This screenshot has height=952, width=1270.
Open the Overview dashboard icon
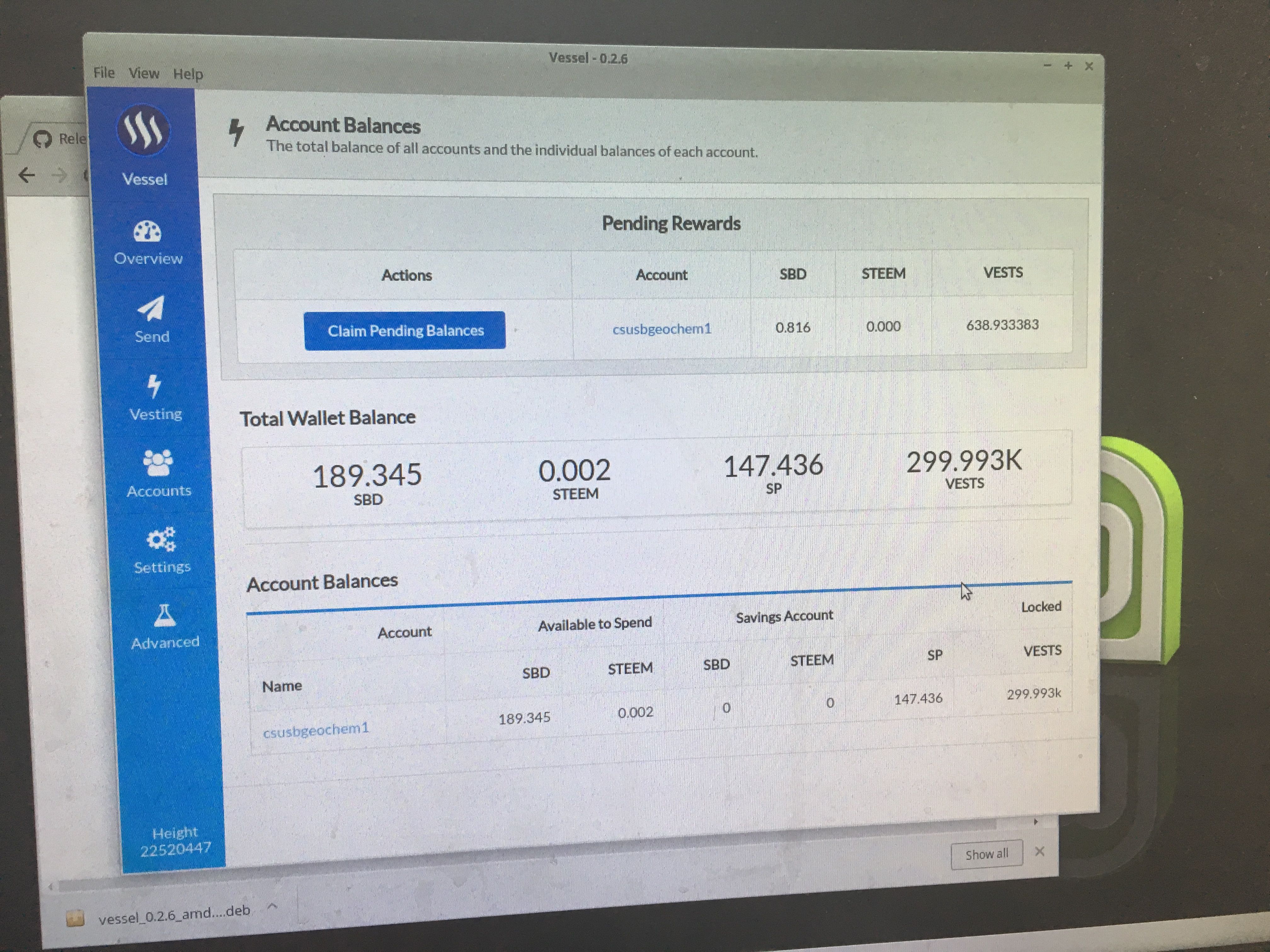(x=147, y=232)
